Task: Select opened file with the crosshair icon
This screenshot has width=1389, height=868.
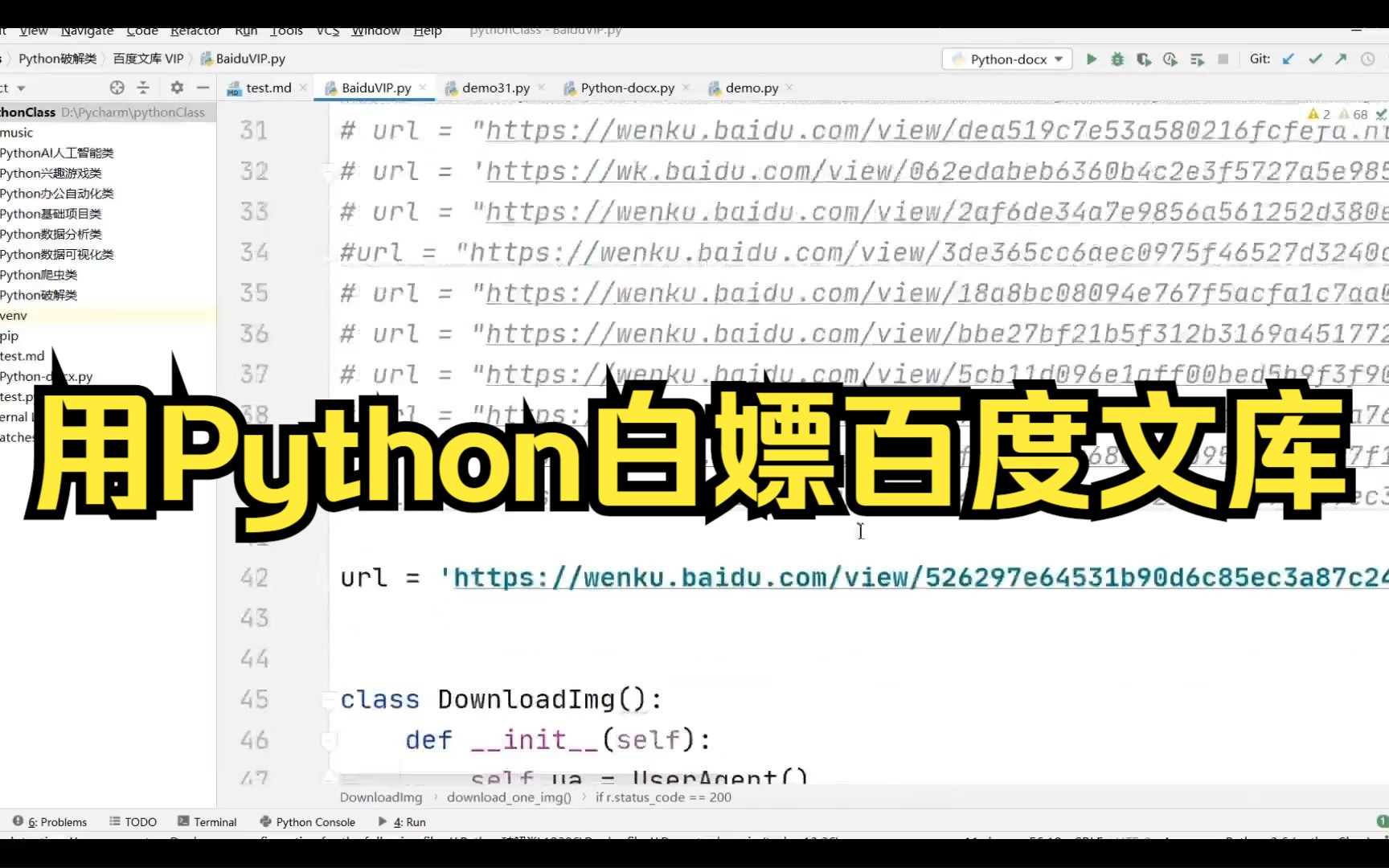Action: pyautogui.click(x=117, y=88)
